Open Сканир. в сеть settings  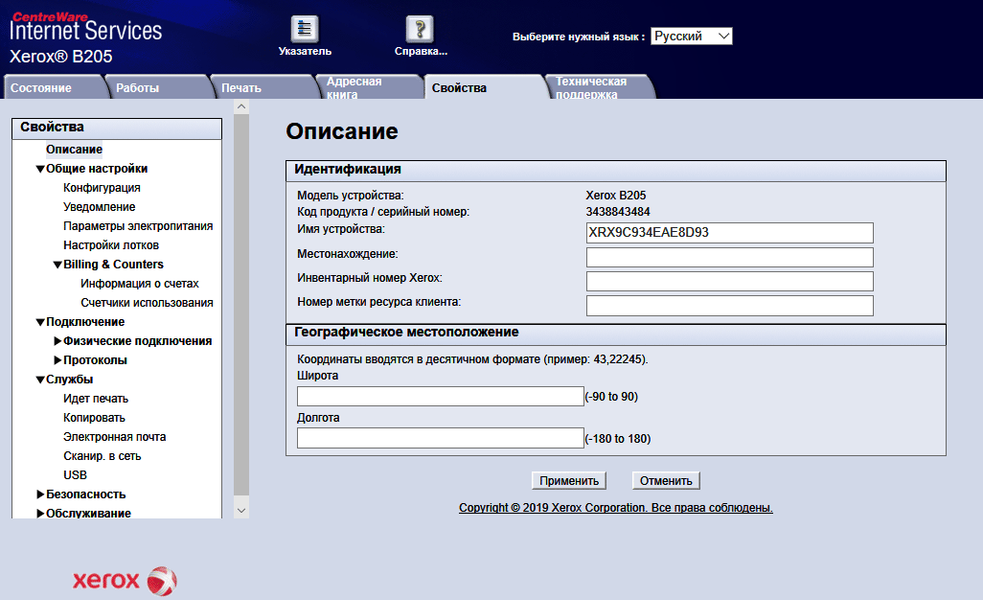pyautogui.click(x=102, y=456)
